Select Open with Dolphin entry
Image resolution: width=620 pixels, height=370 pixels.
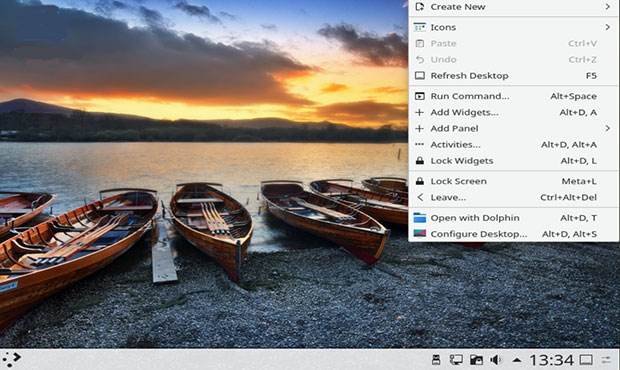[513, 217]
